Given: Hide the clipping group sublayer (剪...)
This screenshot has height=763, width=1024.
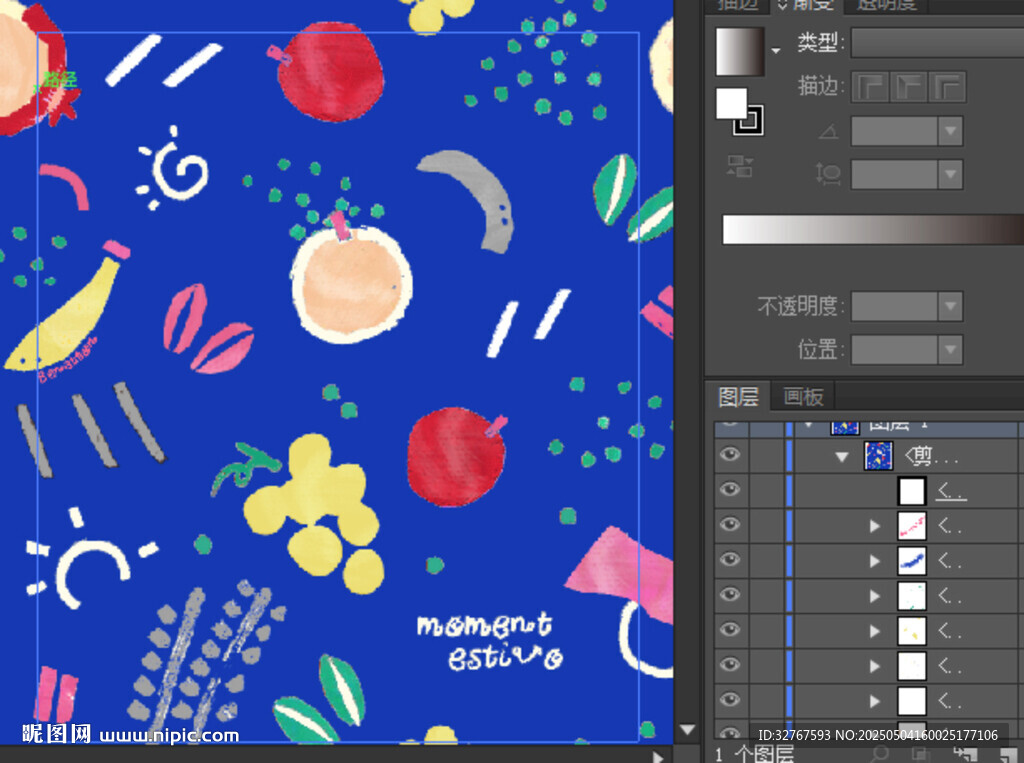Looking at the screenshot, I should point(731,455).
